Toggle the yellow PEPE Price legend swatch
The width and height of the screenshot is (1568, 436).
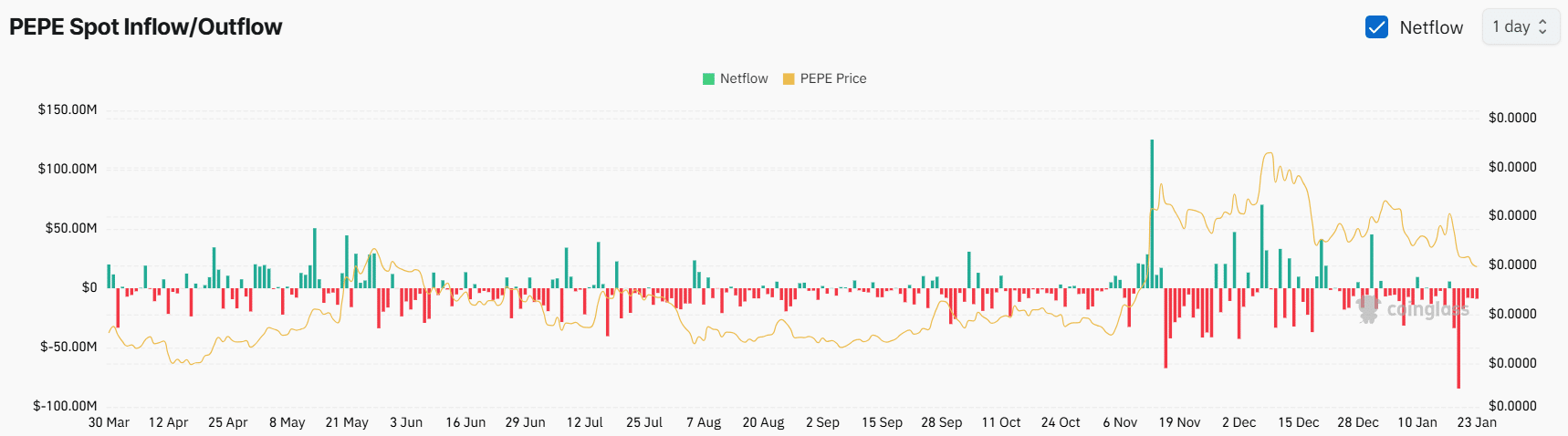(x=789, y=78)
